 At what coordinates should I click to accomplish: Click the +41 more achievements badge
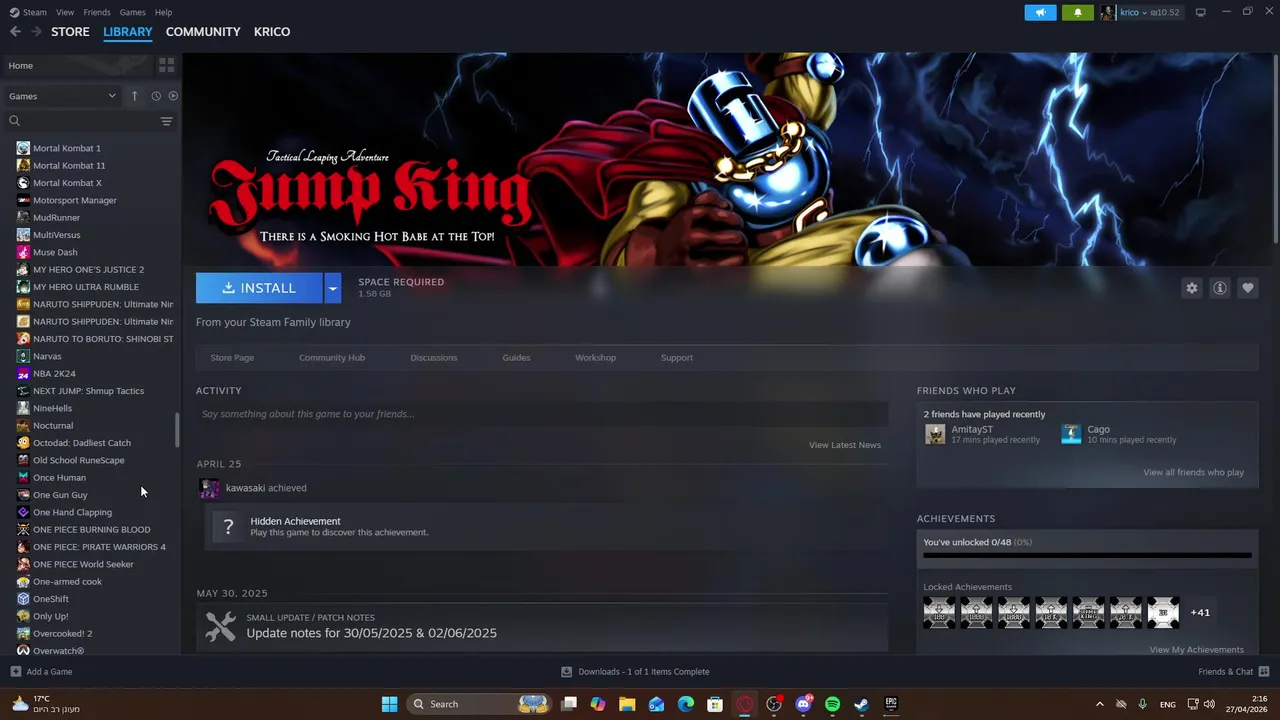coord(1200,612)
